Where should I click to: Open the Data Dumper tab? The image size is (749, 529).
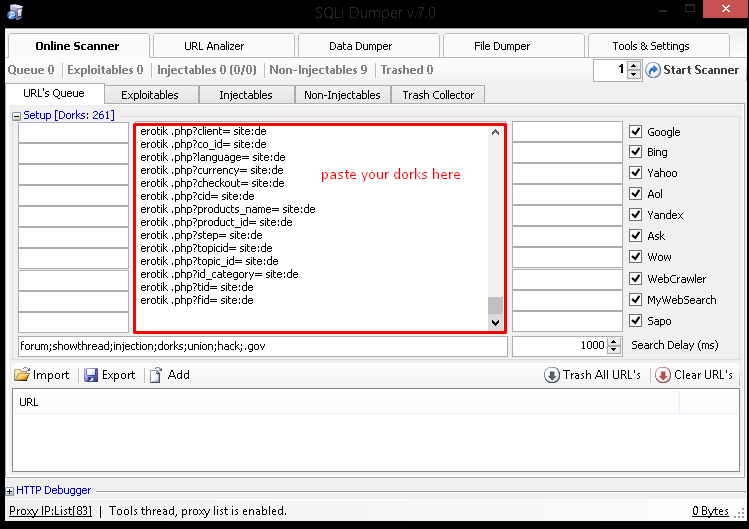[359, 46]
